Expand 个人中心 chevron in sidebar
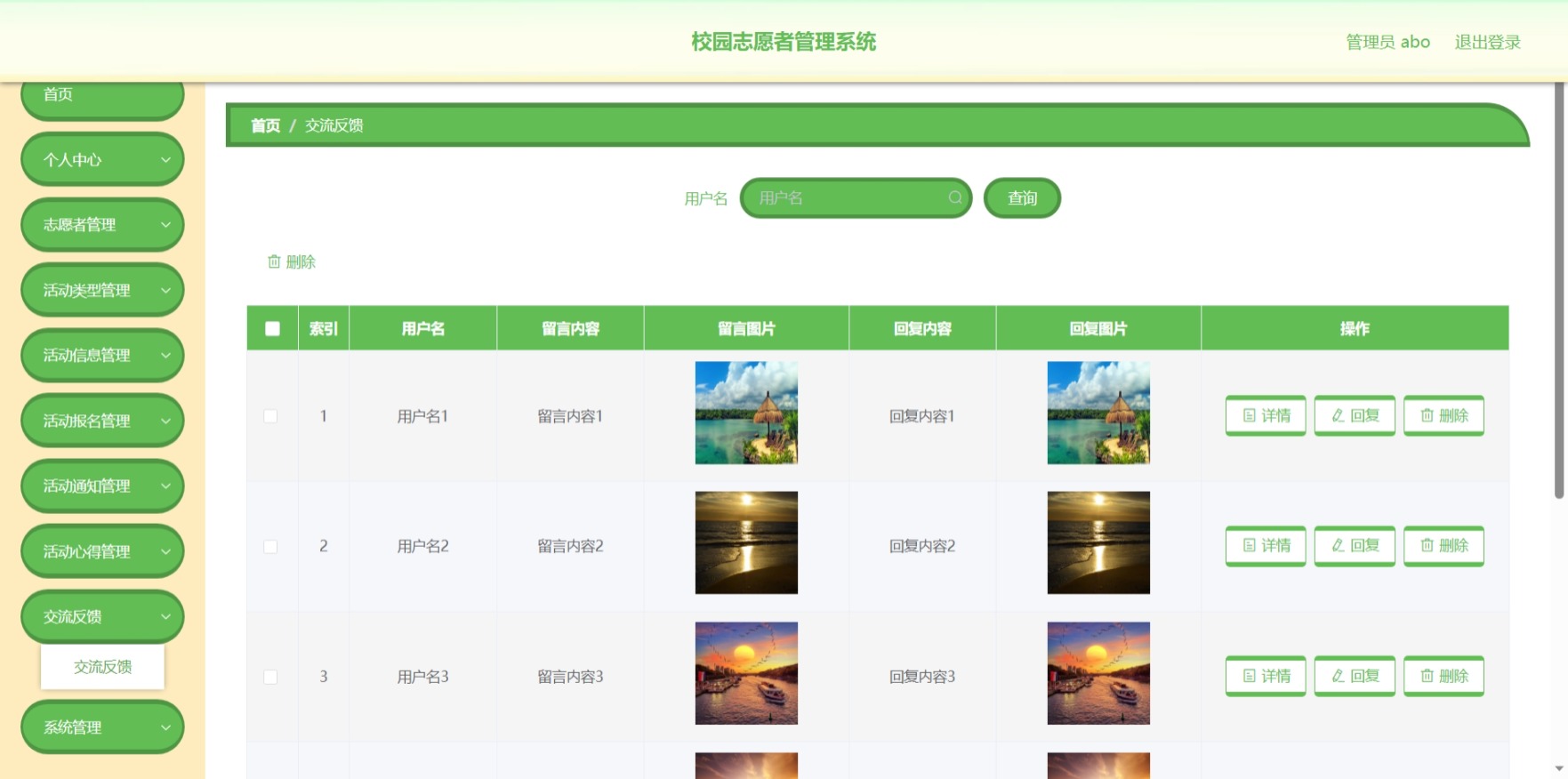Viewport: 1568px width, 779px height. click(x=165, y=160)
